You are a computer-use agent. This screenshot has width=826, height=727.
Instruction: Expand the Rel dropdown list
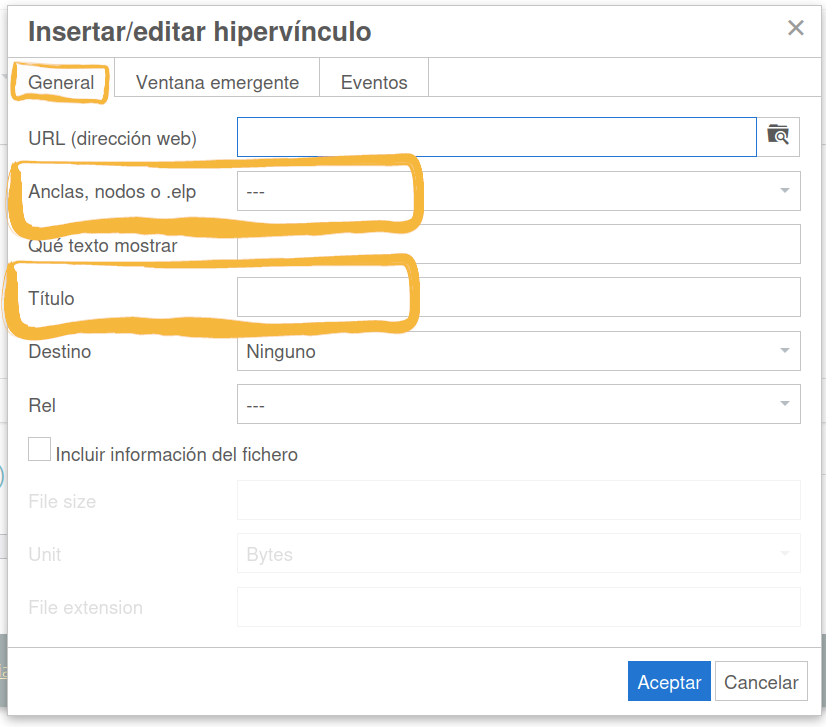[x=518, y=404]
